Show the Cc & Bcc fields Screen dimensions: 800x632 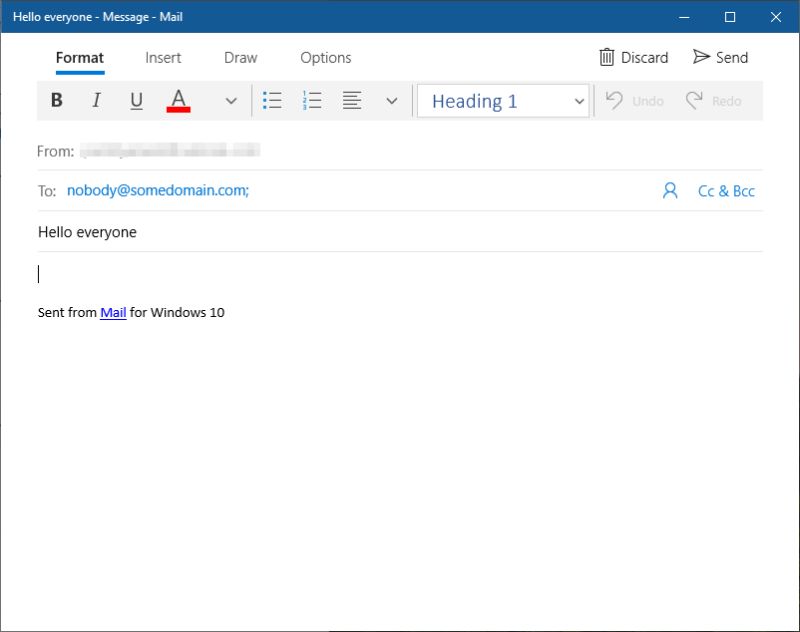[x=727, y=190]
